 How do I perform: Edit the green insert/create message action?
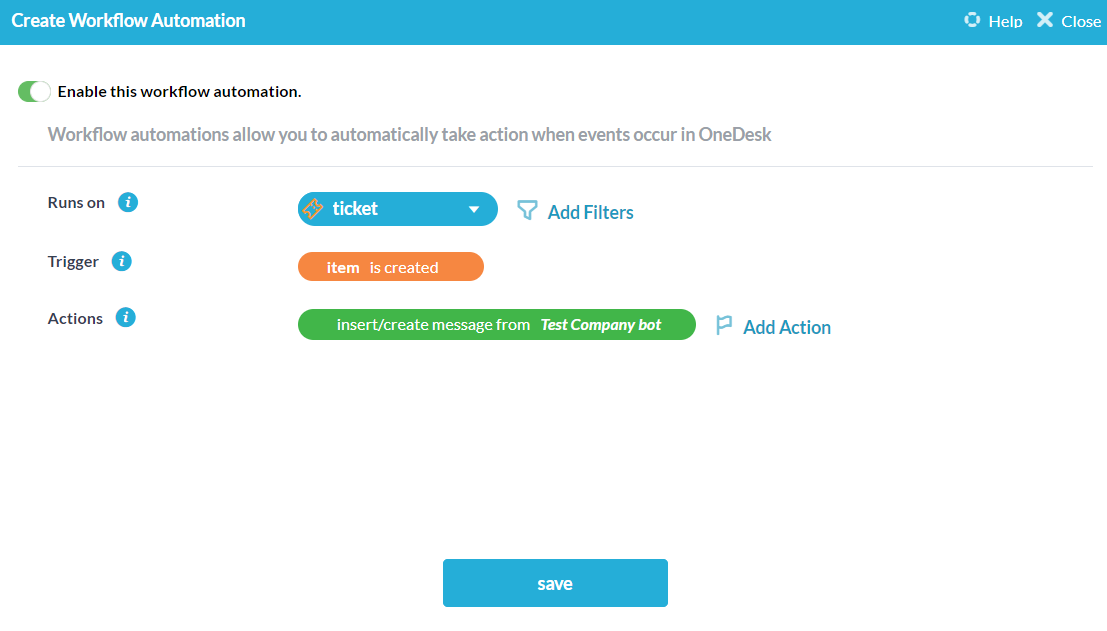433,325
